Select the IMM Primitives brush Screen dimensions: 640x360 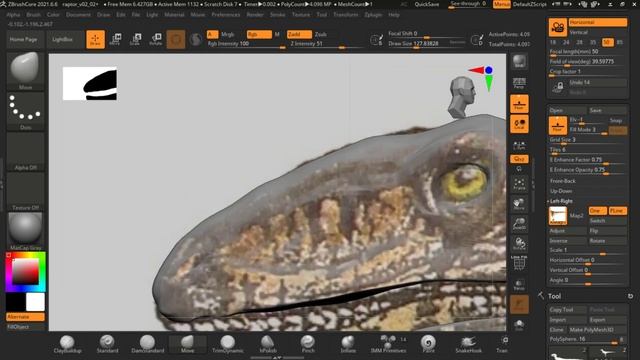(x=388, y=344)
